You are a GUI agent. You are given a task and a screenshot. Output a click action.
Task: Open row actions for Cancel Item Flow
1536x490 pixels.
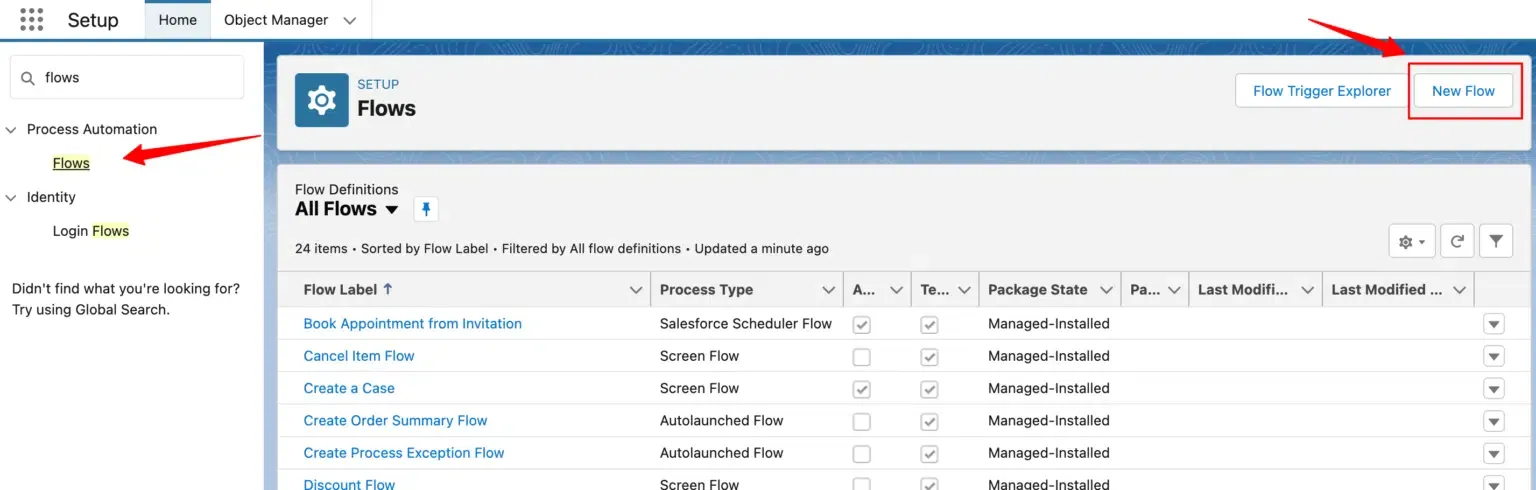(x=1494, y=356)
